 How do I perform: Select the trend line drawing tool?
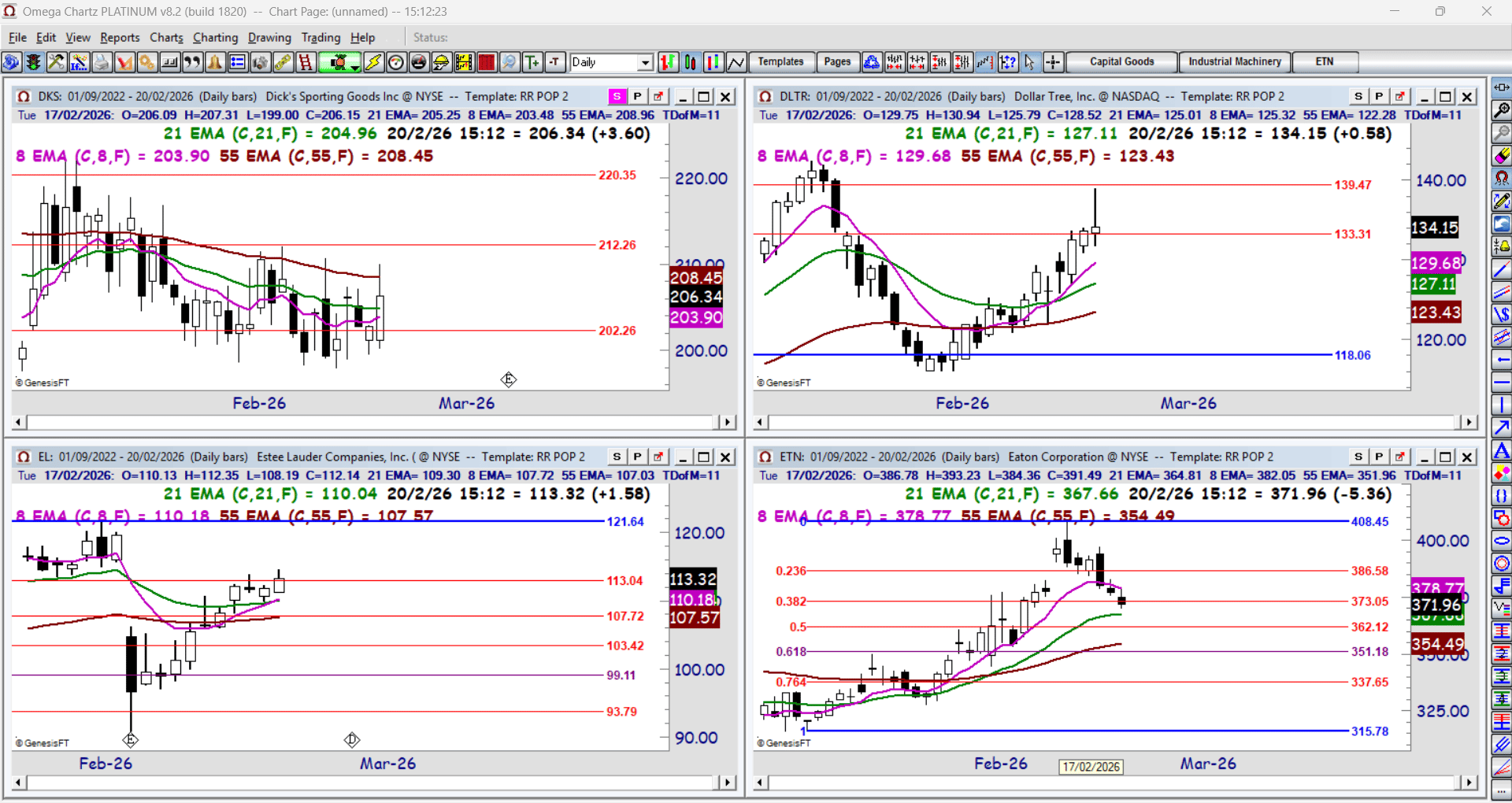pos(1502,269)
